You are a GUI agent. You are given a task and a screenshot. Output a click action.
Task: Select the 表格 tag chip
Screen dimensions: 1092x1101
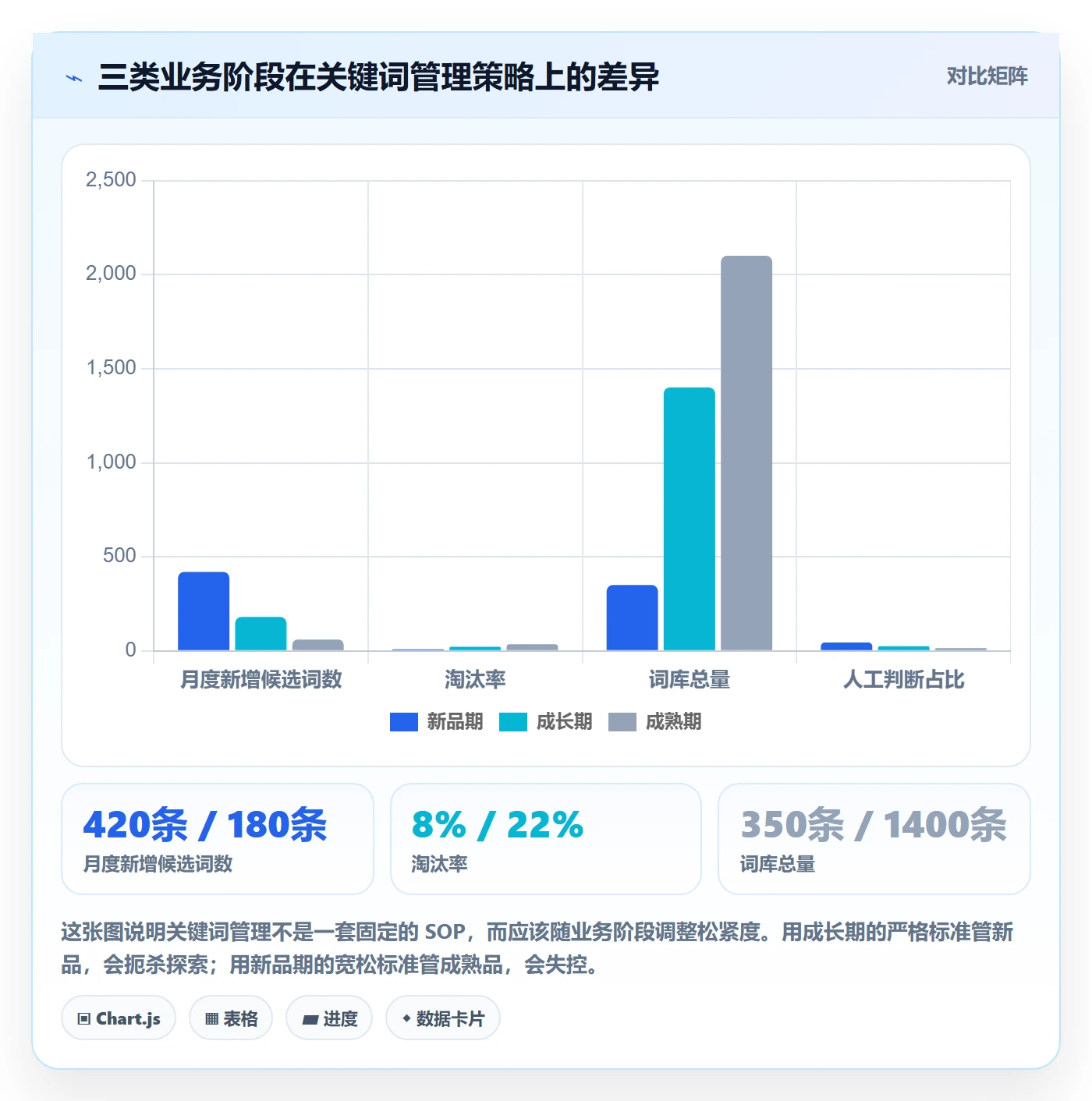point(231,1018)
